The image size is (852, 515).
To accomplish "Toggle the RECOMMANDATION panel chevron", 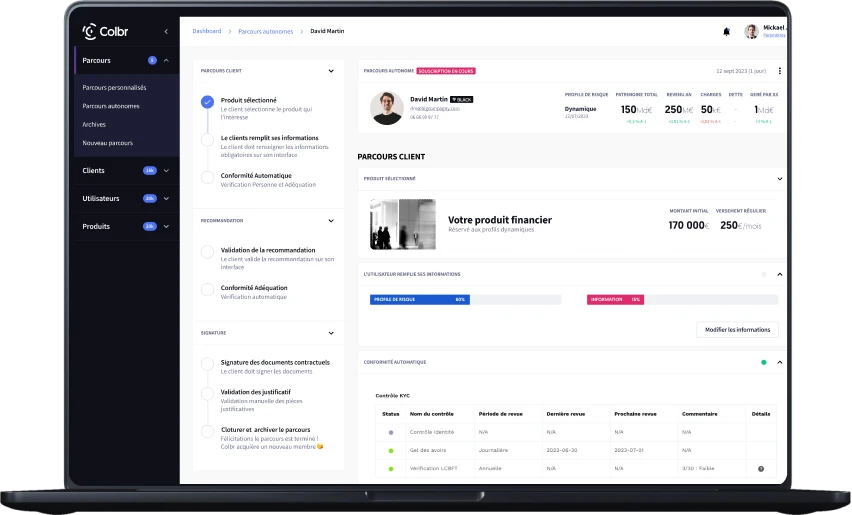I will 331,221.
